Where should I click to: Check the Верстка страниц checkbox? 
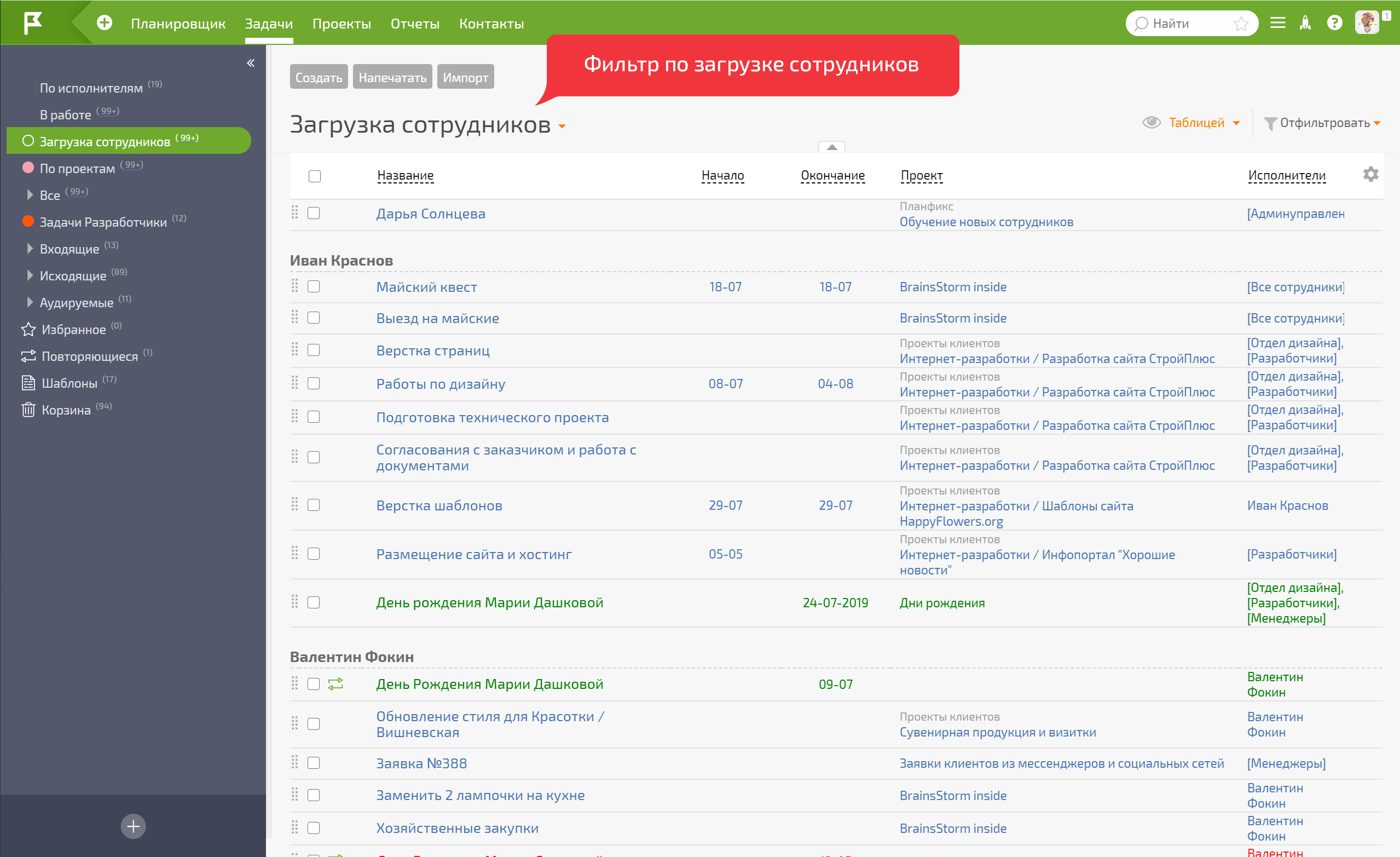click(x=314, y=350)
